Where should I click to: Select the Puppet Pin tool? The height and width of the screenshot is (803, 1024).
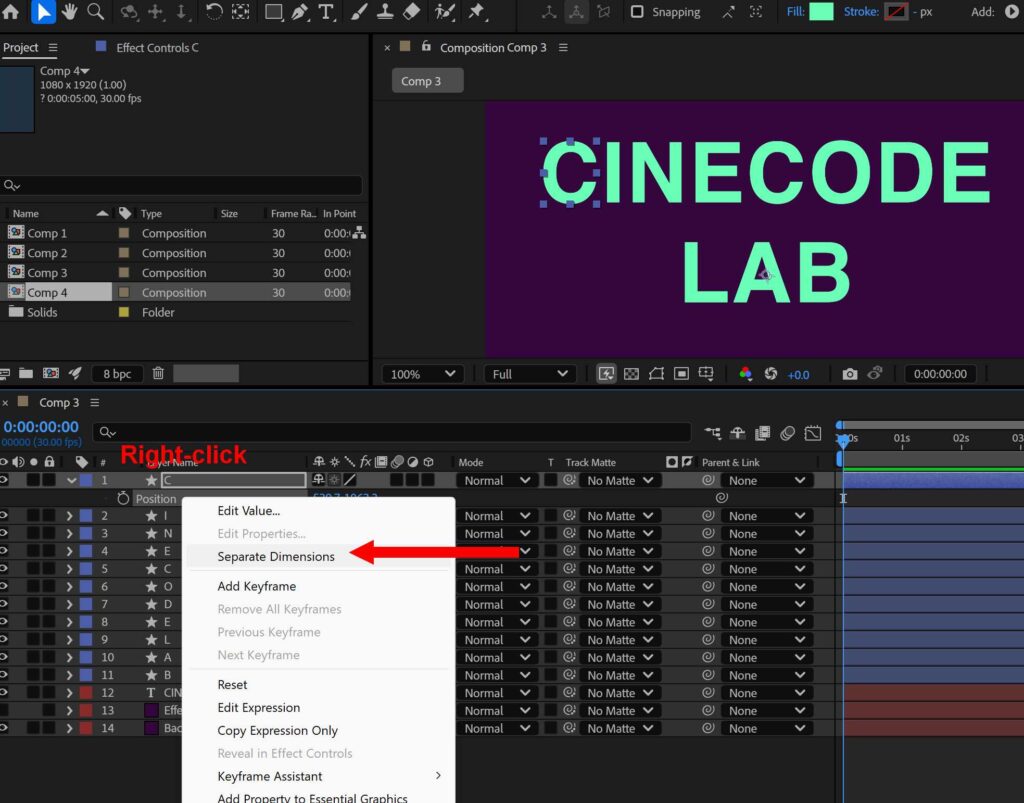pos(477,12)
